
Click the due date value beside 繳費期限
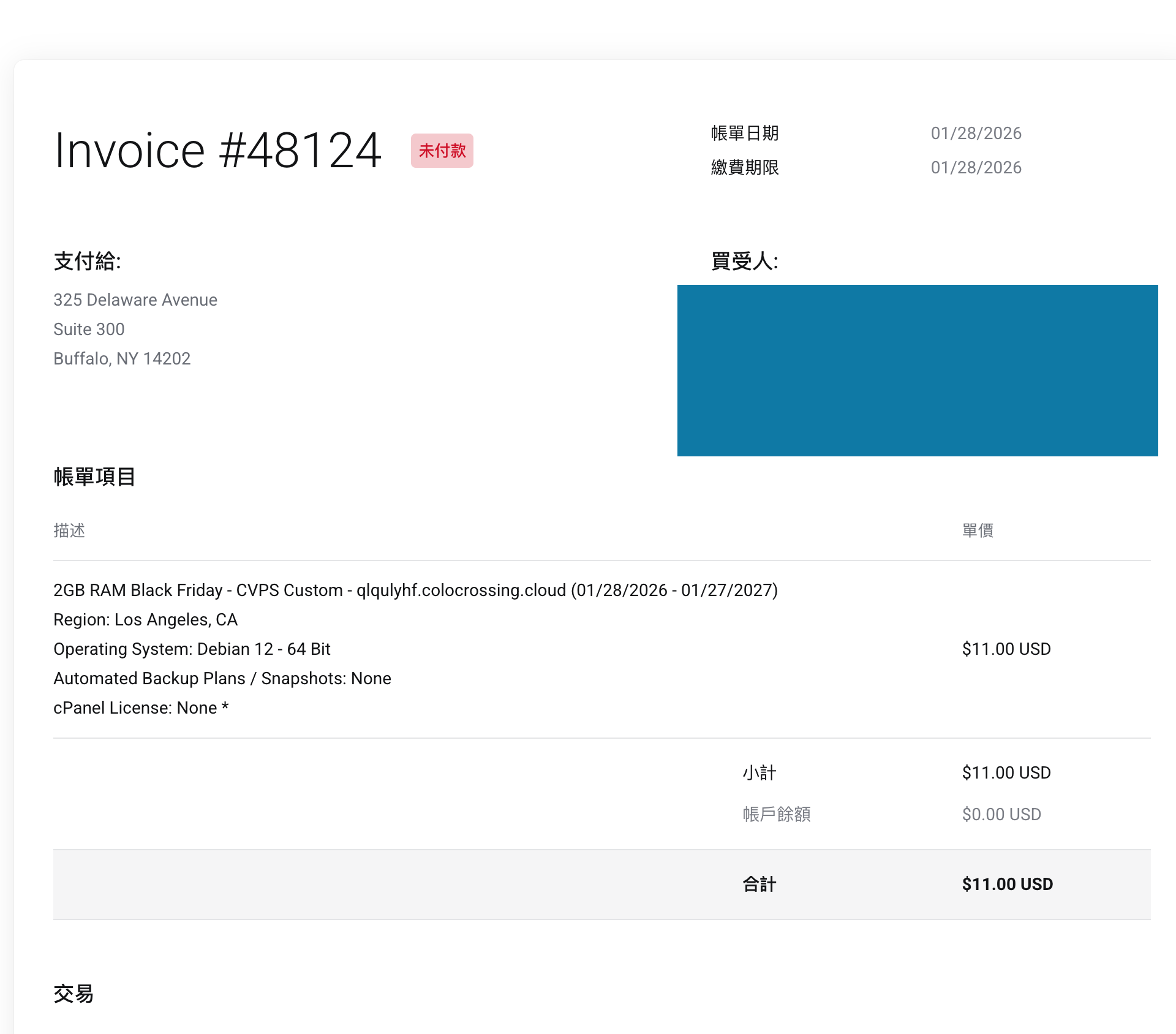(x=976, y=167)
